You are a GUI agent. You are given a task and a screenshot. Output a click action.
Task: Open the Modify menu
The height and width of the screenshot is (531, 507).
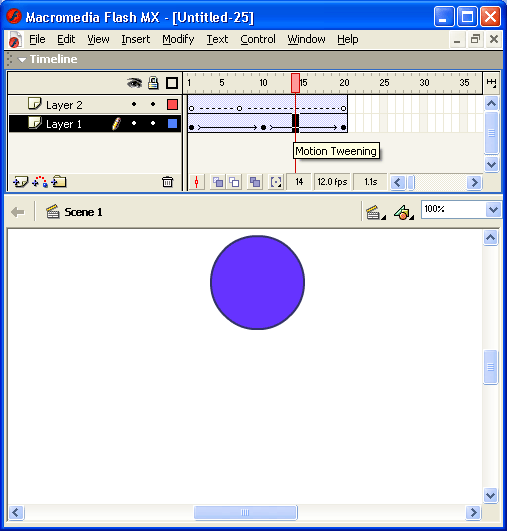click(x=178, y=39)
